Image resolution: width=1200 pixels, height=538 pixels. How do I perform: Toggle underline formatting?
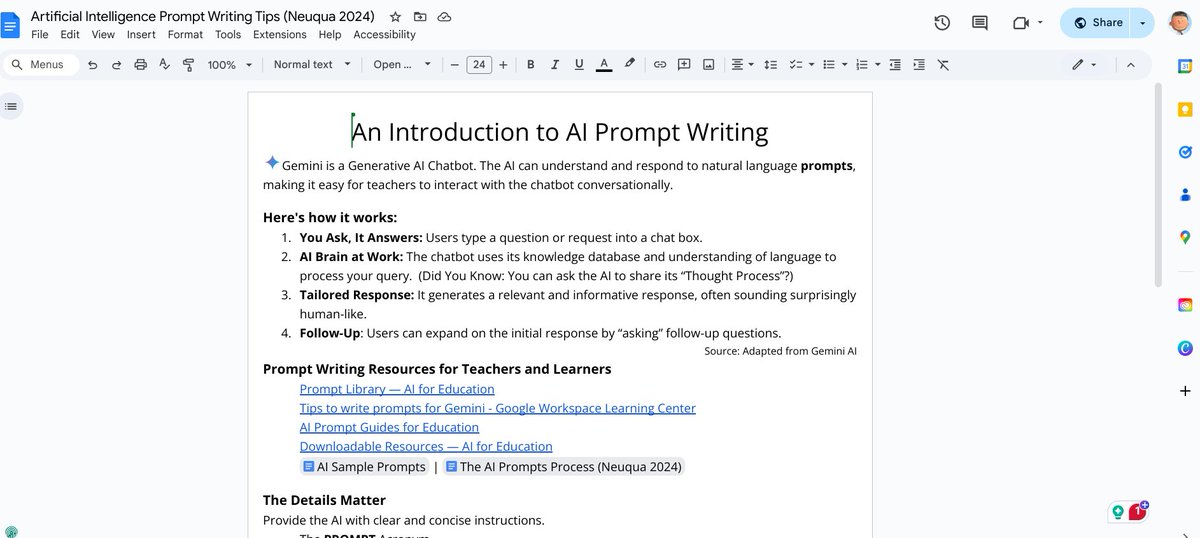(x=579, y=64)
